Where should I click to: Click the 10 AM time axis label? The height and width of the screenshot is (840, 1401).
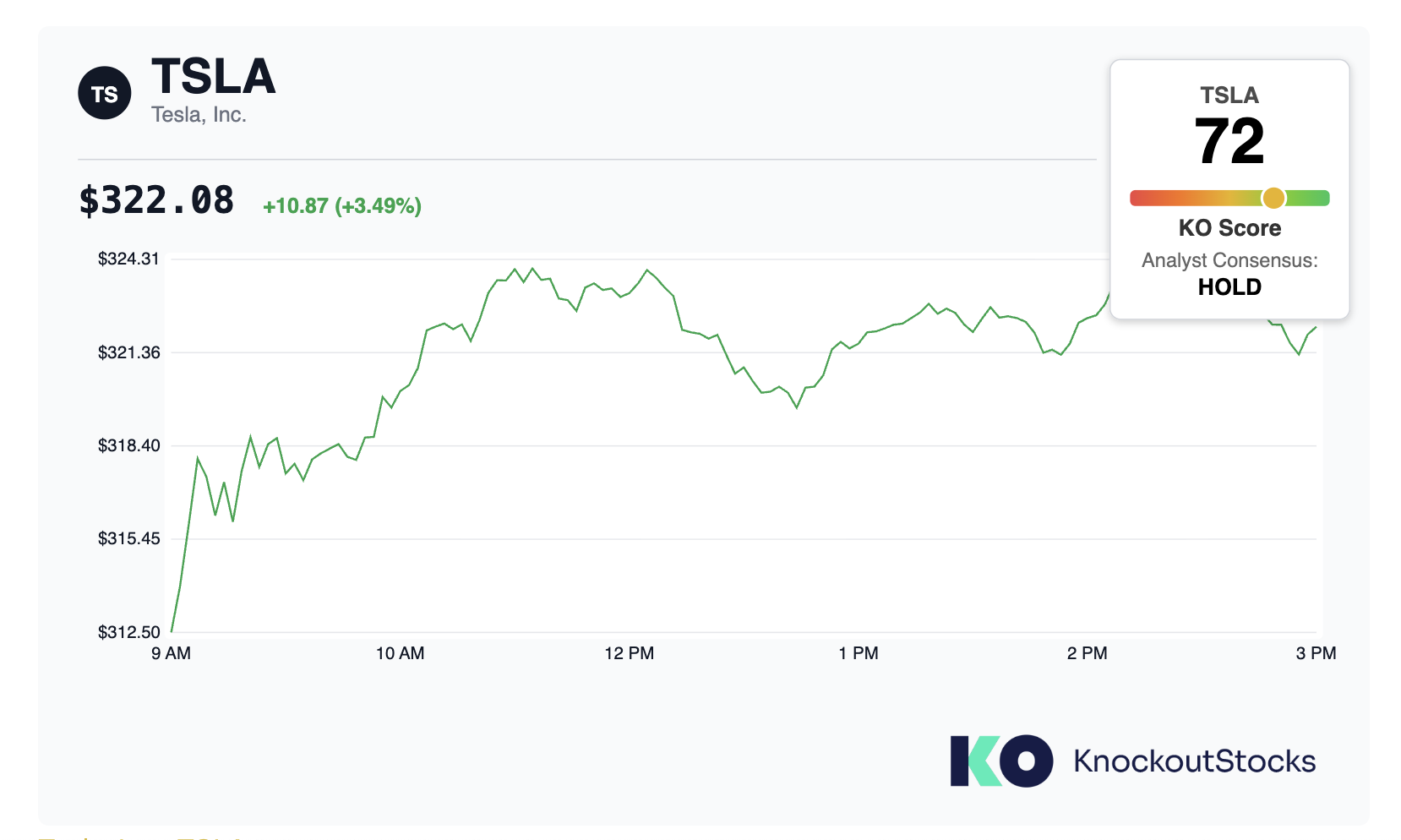(401, 653)
